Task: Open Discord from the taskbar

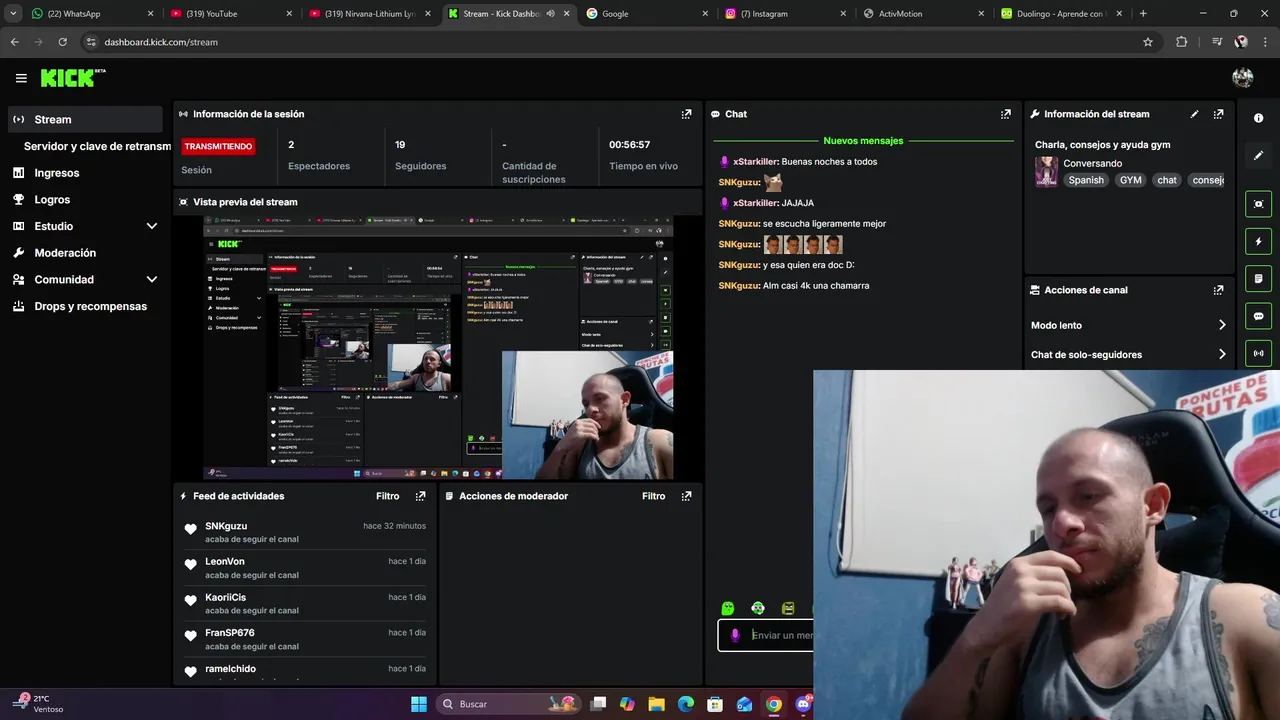Action: pos(803,704)
